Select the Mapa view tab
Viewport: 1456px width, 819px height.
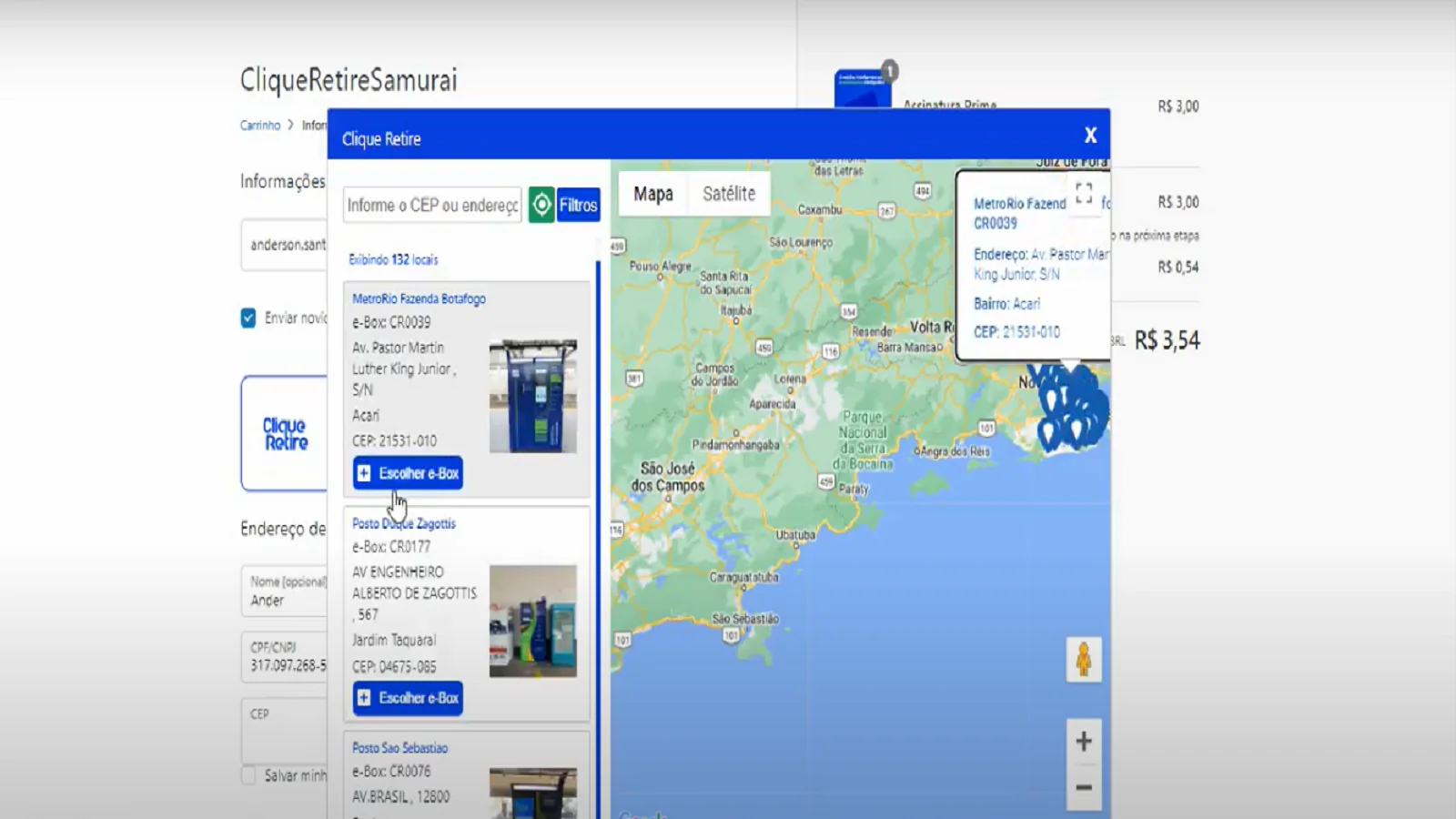click(x=652, y=194)
